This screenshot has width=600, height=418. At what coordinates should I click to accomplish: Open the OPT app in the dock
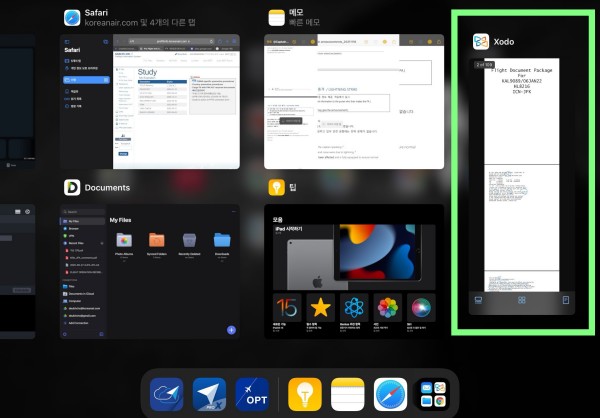pos(252,394)
